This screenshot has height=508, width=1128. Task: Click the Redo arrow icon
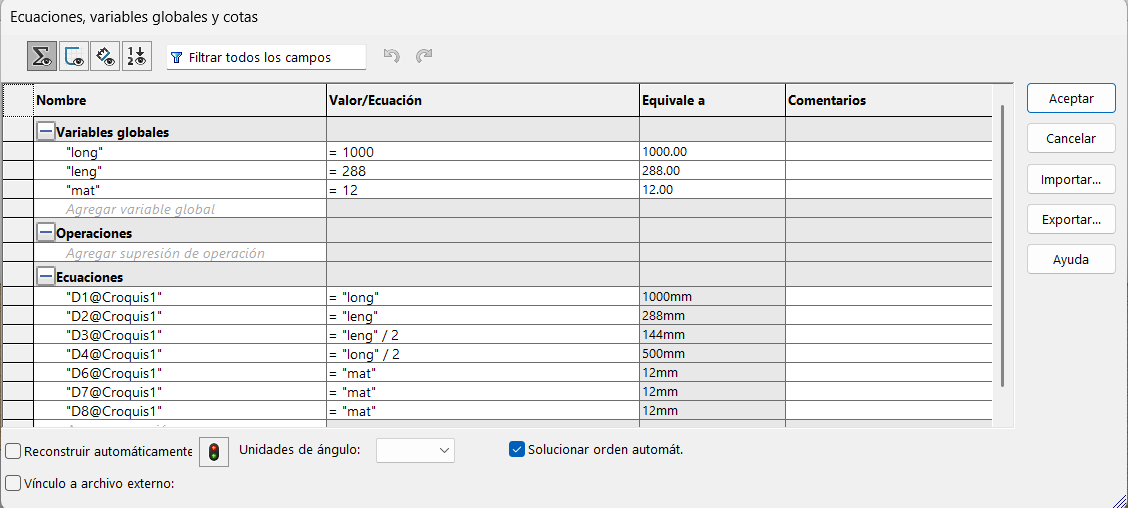[424, 57]
